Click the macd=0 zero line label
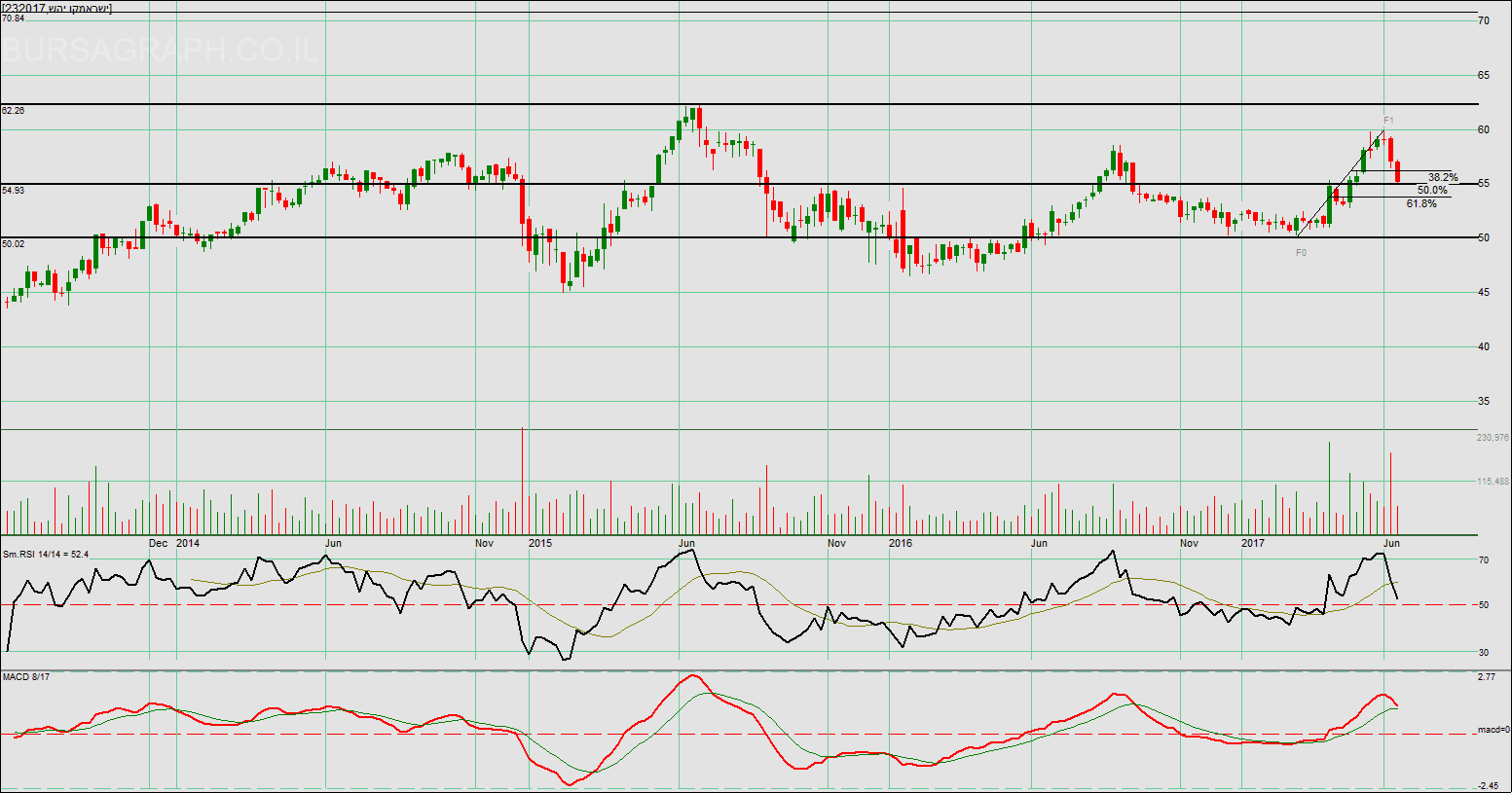The image size is (1512, 793). (x=1493, y=730)
